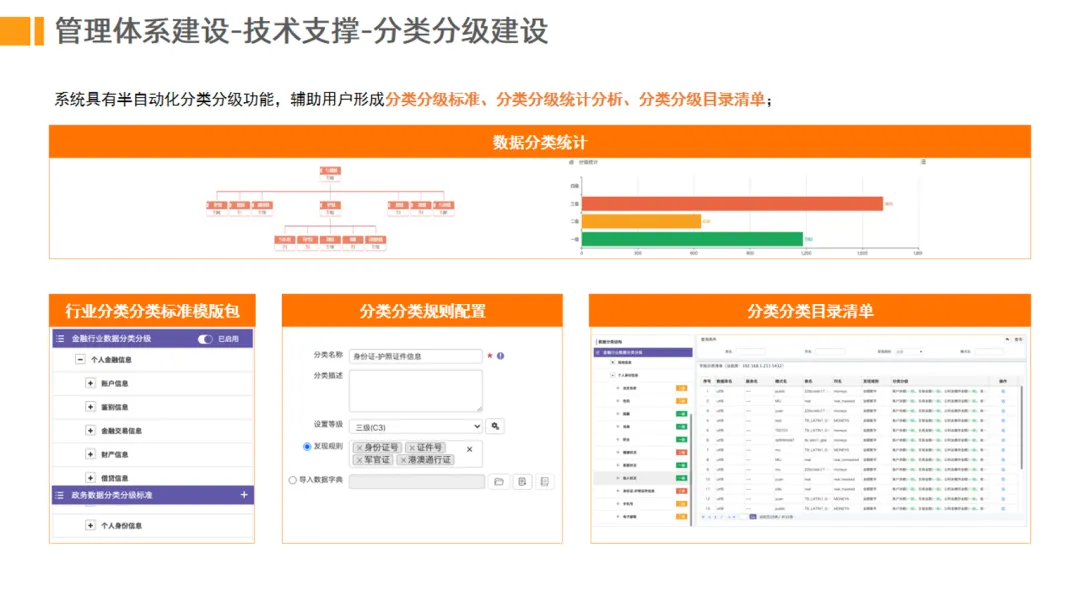The width and height of the screenshot is (1080, 608).
Task: Remove the 身份证号 rule tag
Action: (360, 448)
